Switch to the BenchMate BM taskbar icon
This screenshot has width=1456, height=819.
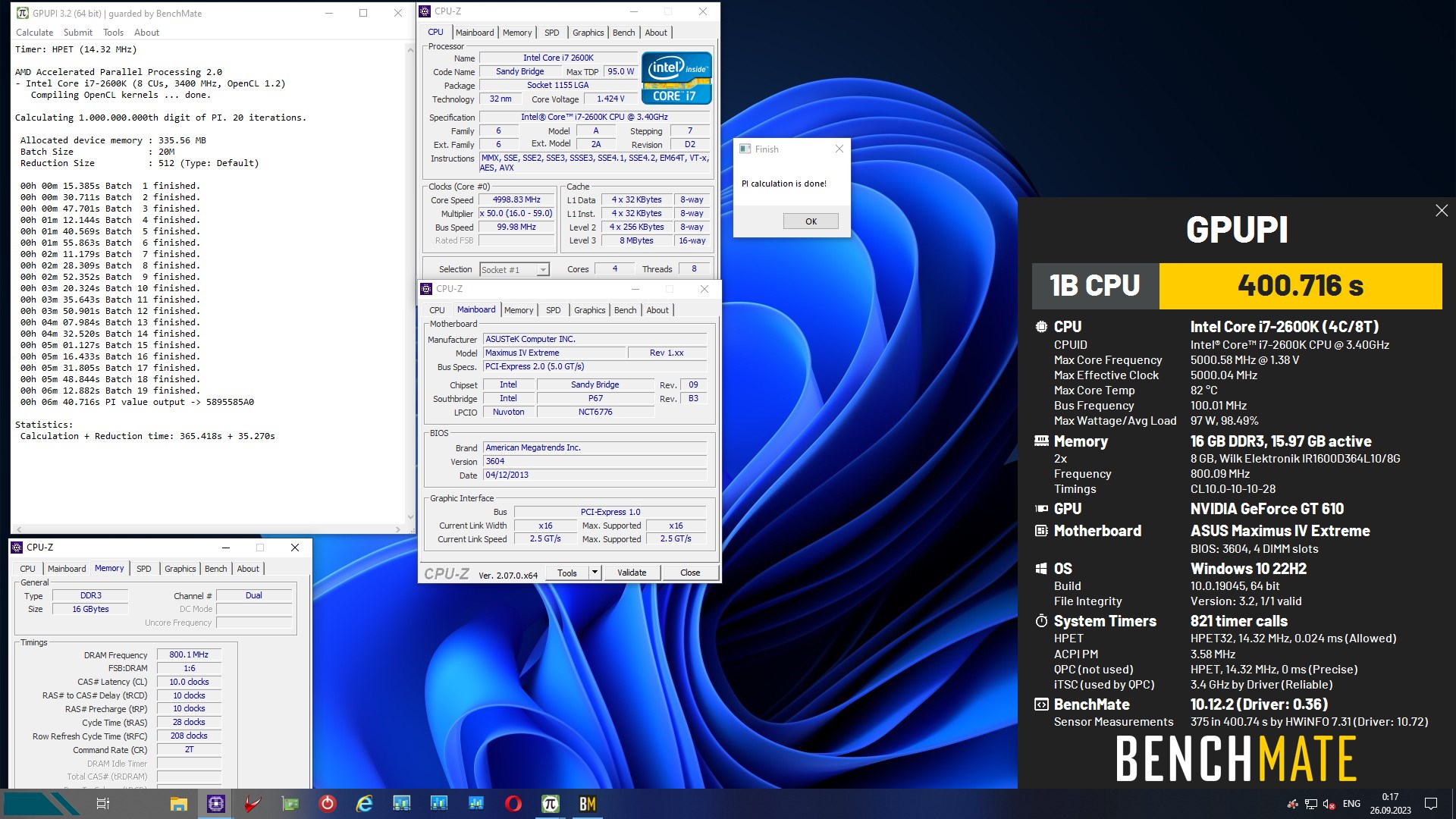pyautogui.click(x=588, y=804)
